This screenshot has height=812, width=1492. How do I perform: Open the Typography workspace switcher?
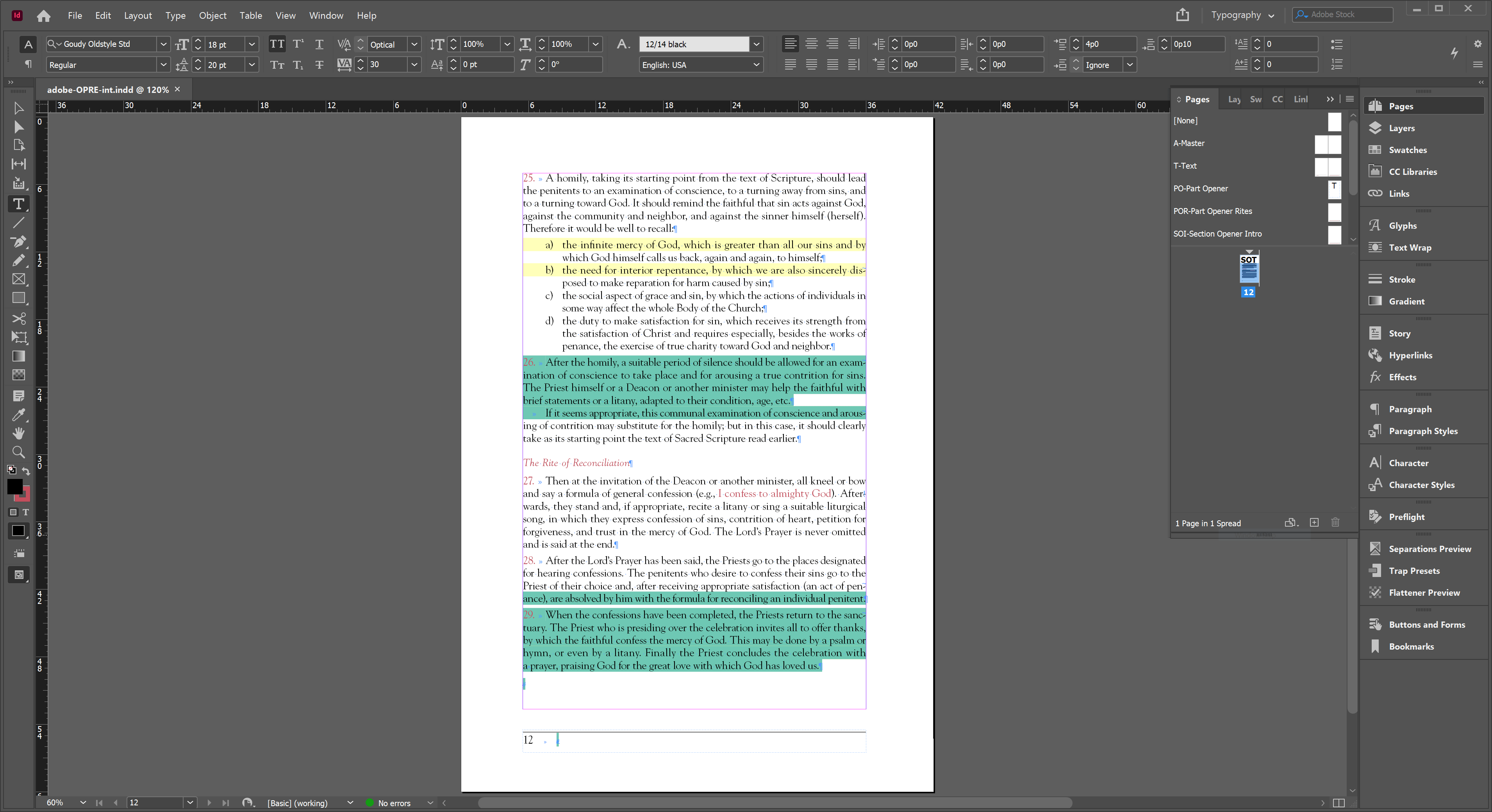click(x=1243, y=14)
